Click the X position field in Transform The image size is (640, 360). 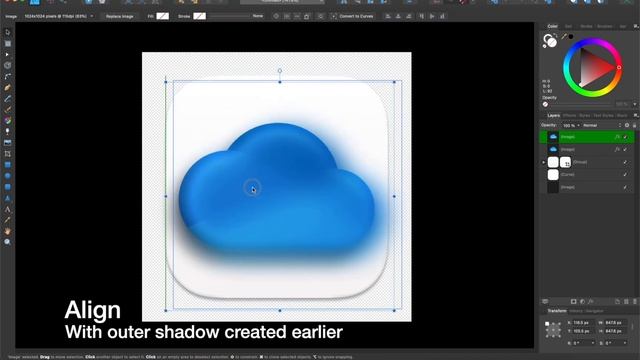[583, 323]
